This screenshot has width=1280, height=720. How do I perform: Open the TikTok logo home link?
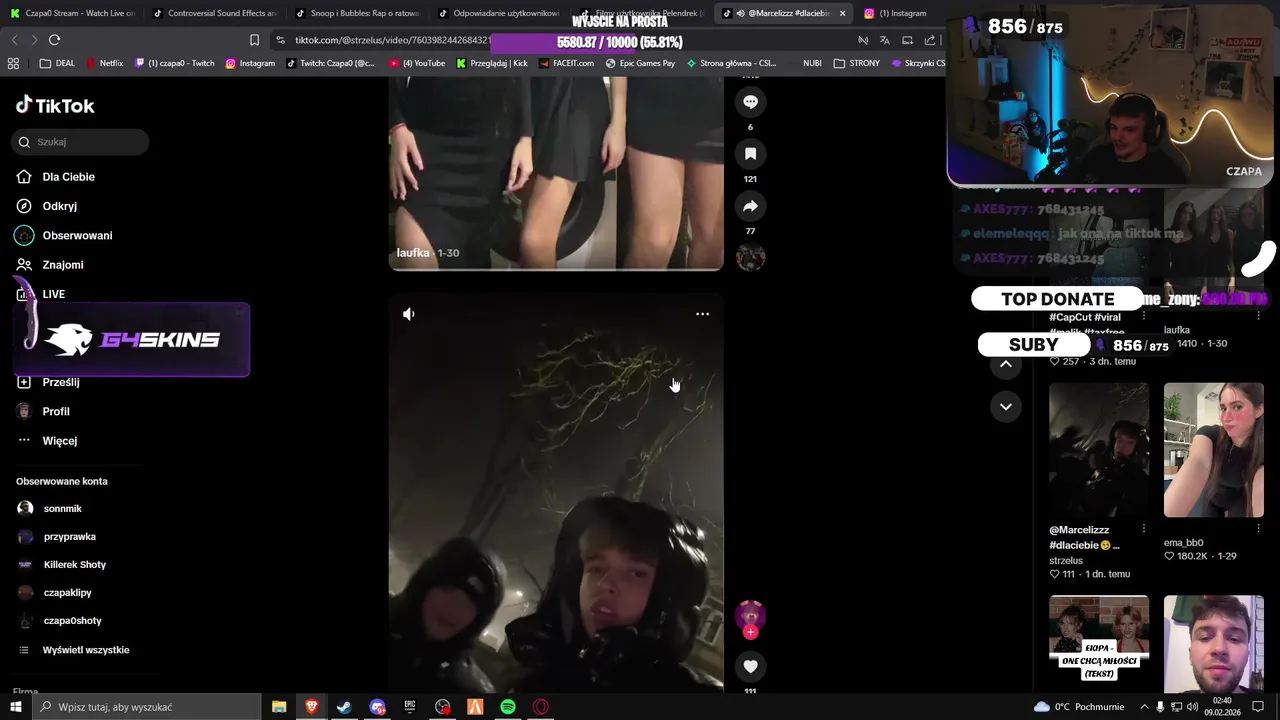coord(55,105)
